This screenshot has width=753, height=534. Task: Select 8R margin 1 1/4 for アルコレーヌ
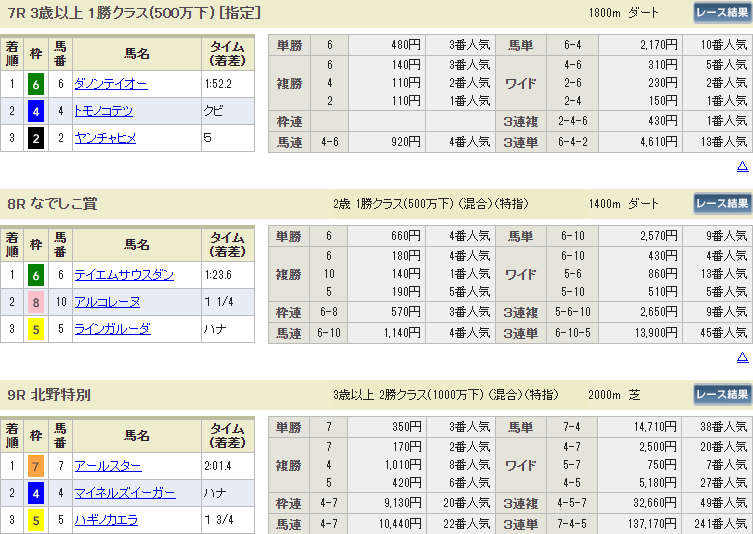coord(219,302)
